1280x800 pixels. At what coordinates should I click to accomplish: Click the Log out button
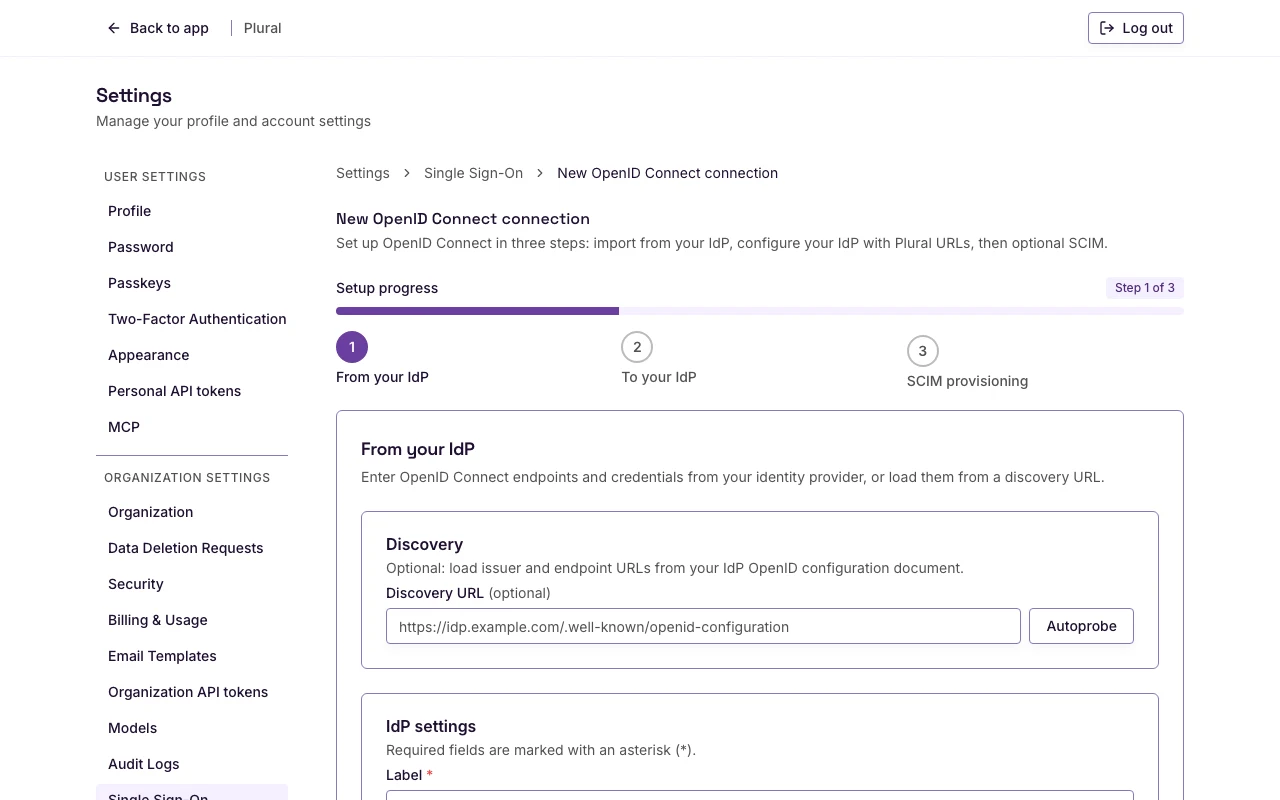coord(1136,28)
